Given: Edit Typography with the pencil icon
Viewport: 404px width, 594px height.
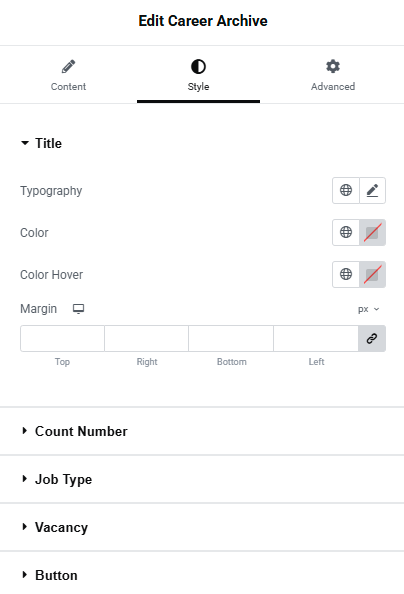Looking at the screenshot, I should coord(373,190).
